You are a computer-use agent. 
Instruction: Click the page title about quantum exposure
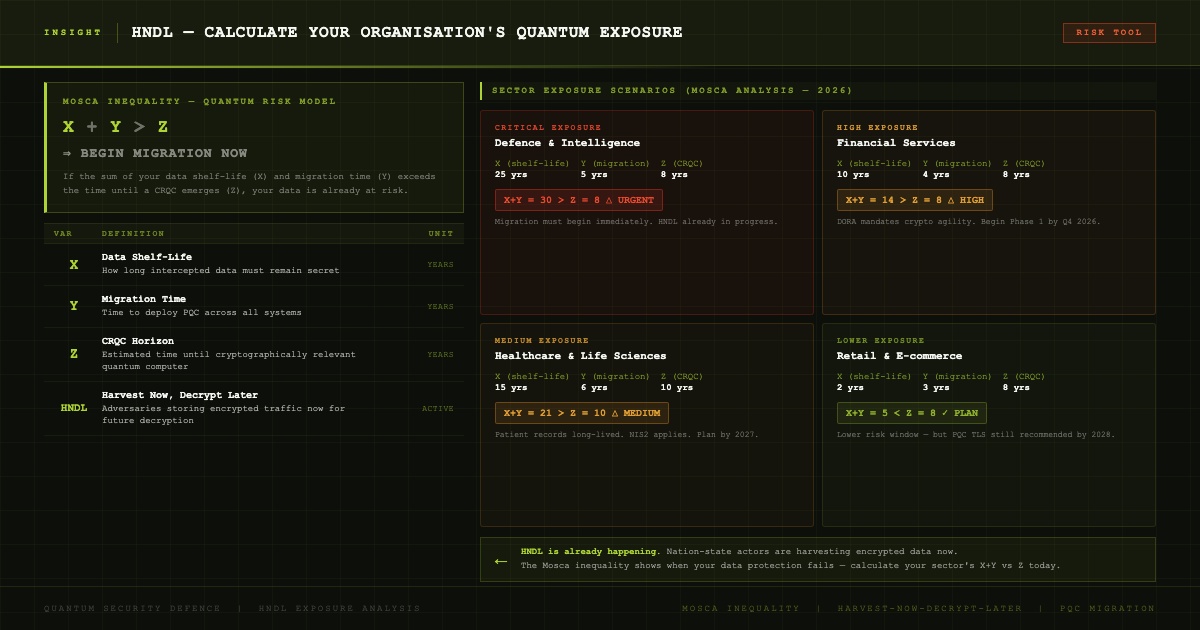click(407, 32)
